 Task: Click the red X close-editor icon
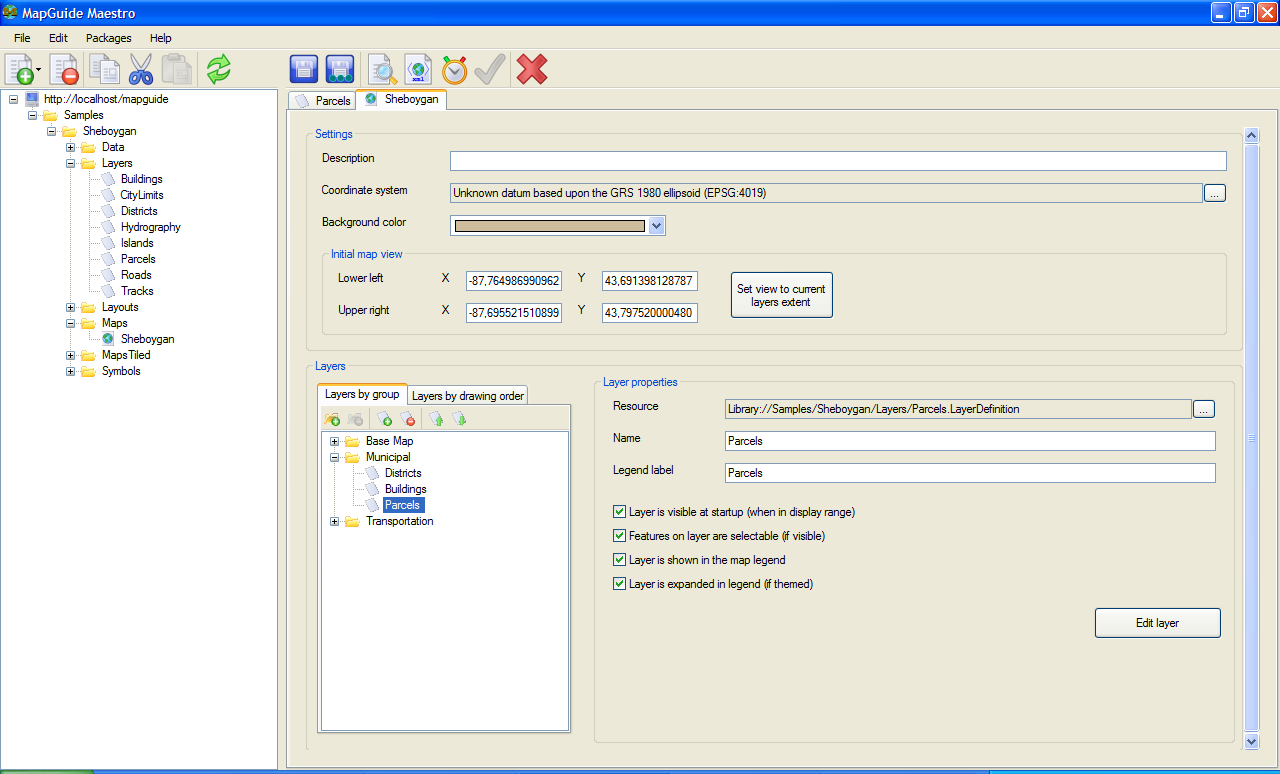[x=532, y=69]
